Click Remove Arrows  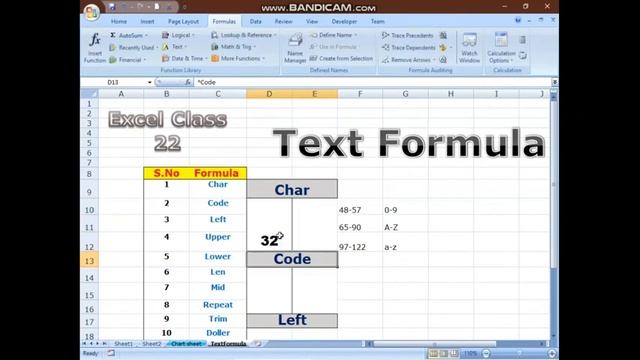[407, 60]
